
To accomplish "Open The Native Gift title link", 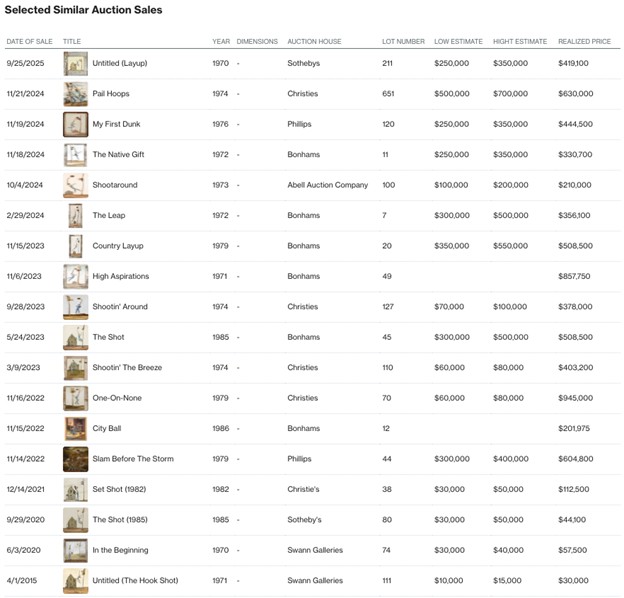I will tap(120, 155).
